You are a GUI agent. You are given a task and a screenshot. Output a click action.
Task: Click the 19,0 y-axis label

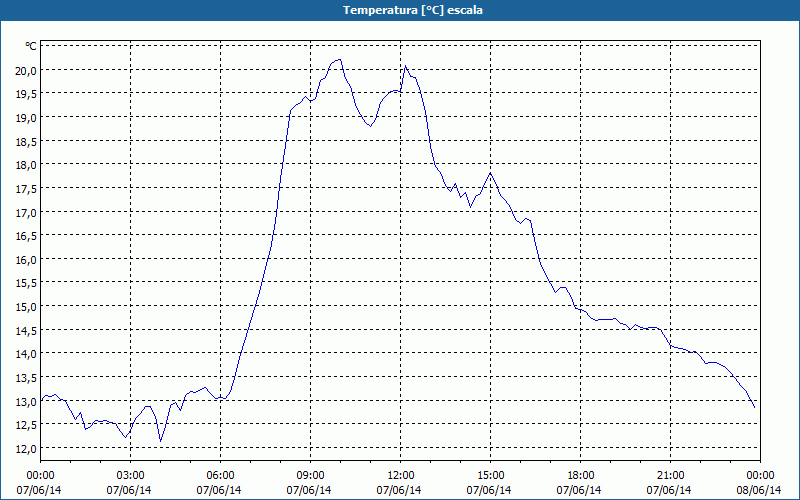pyautogui.click(x=26, y=118)
